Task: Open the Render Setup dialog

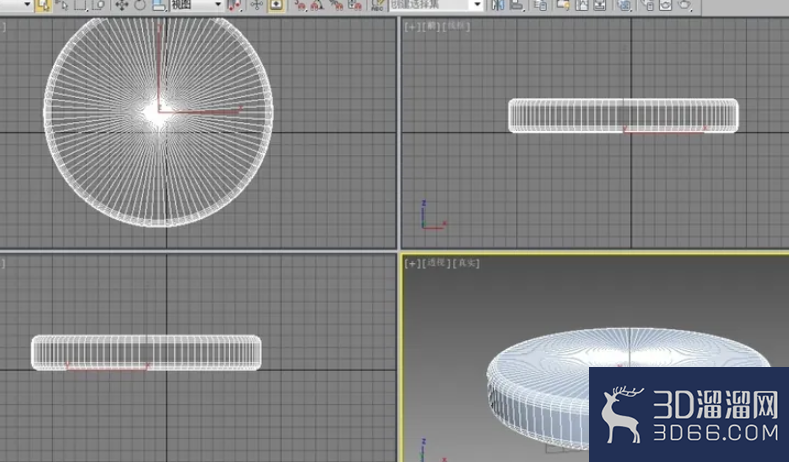Action: tap(648, 5)
